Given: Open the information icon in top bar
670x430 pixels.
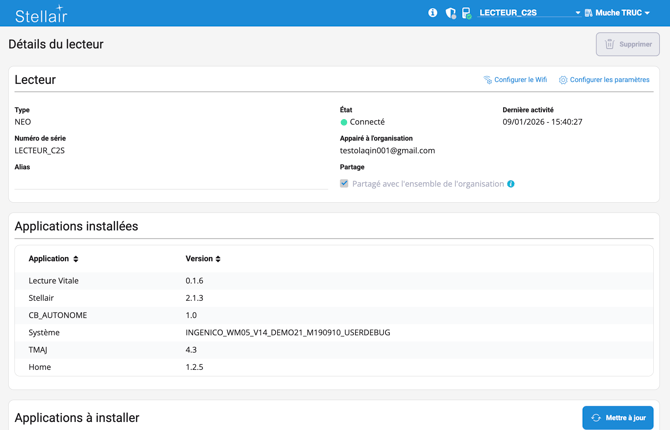Looking at the screenshot, I should 433,13.
